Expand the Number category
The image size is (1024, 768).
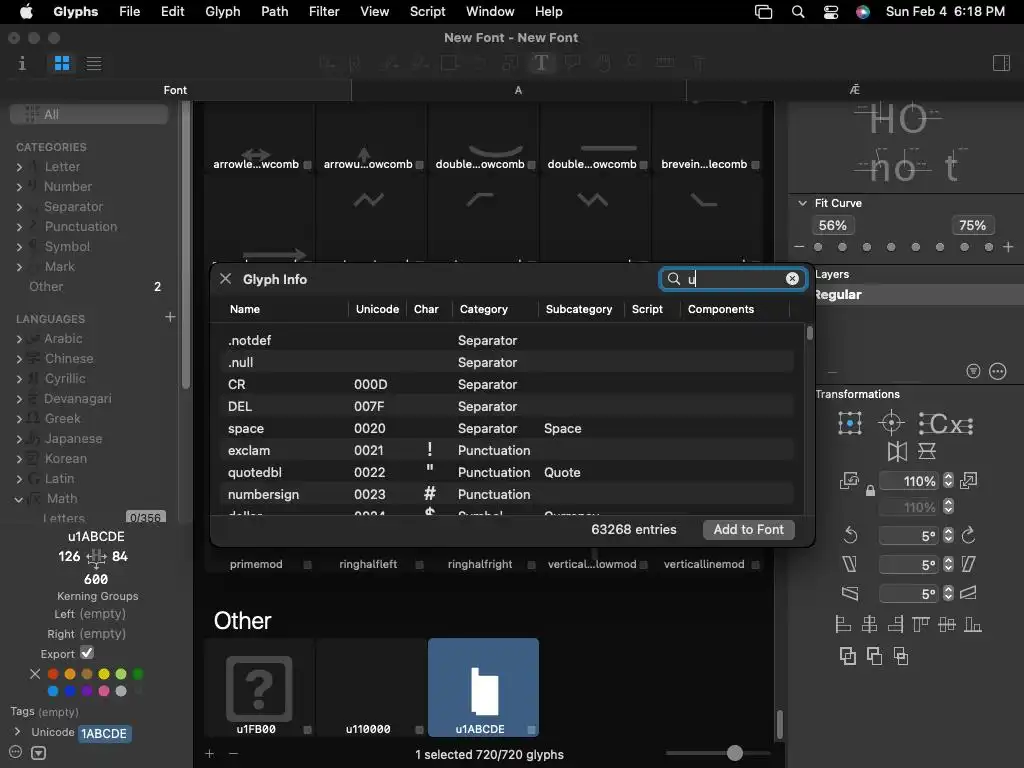point(20,187)
